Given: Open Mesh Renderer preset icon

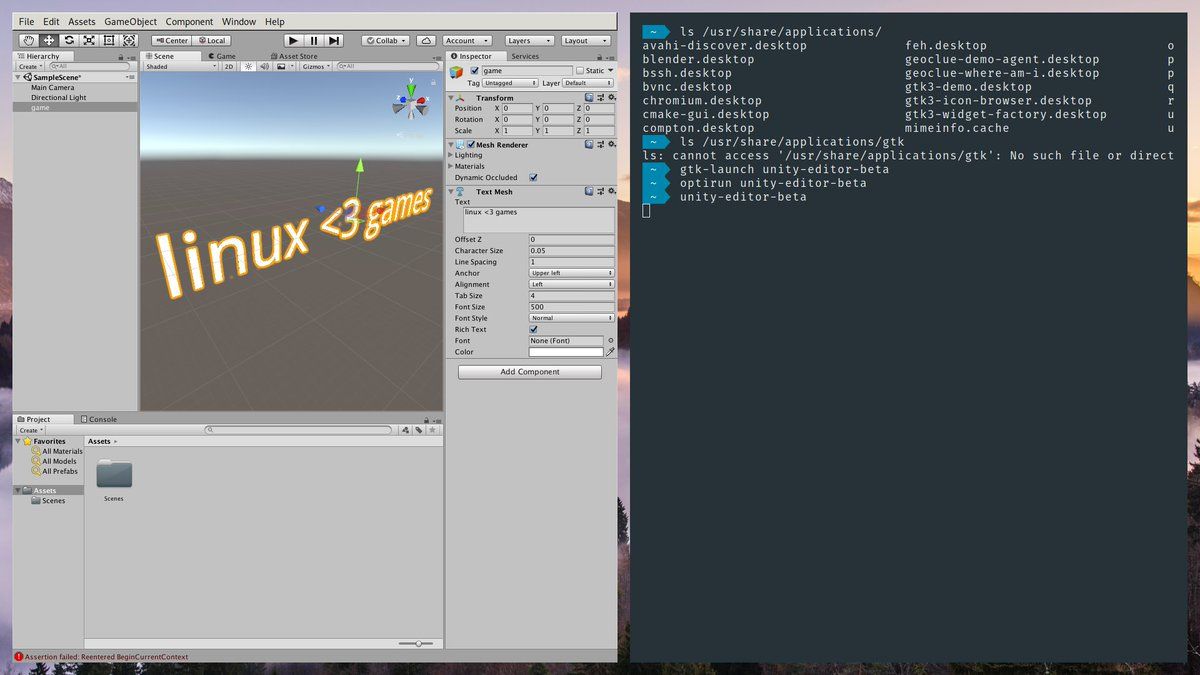Looking at the screenshot, I should (x=599, y=145).
